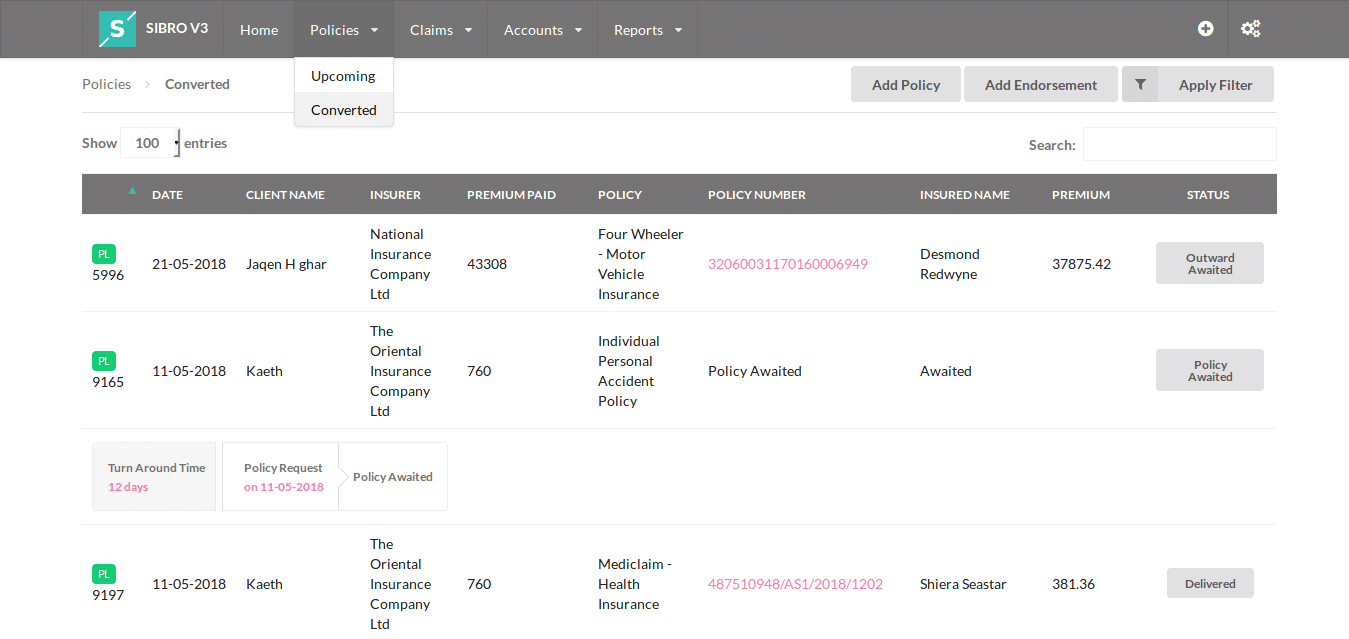Click the filter funnel icon
Screen dimensions: 1349x639
pyautogui.click(x=1140, y=85)
